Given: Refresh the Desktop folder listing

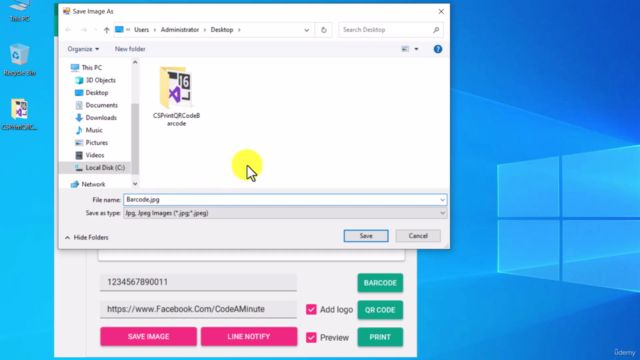Looking at the screenshot, I should click(324, 30).
